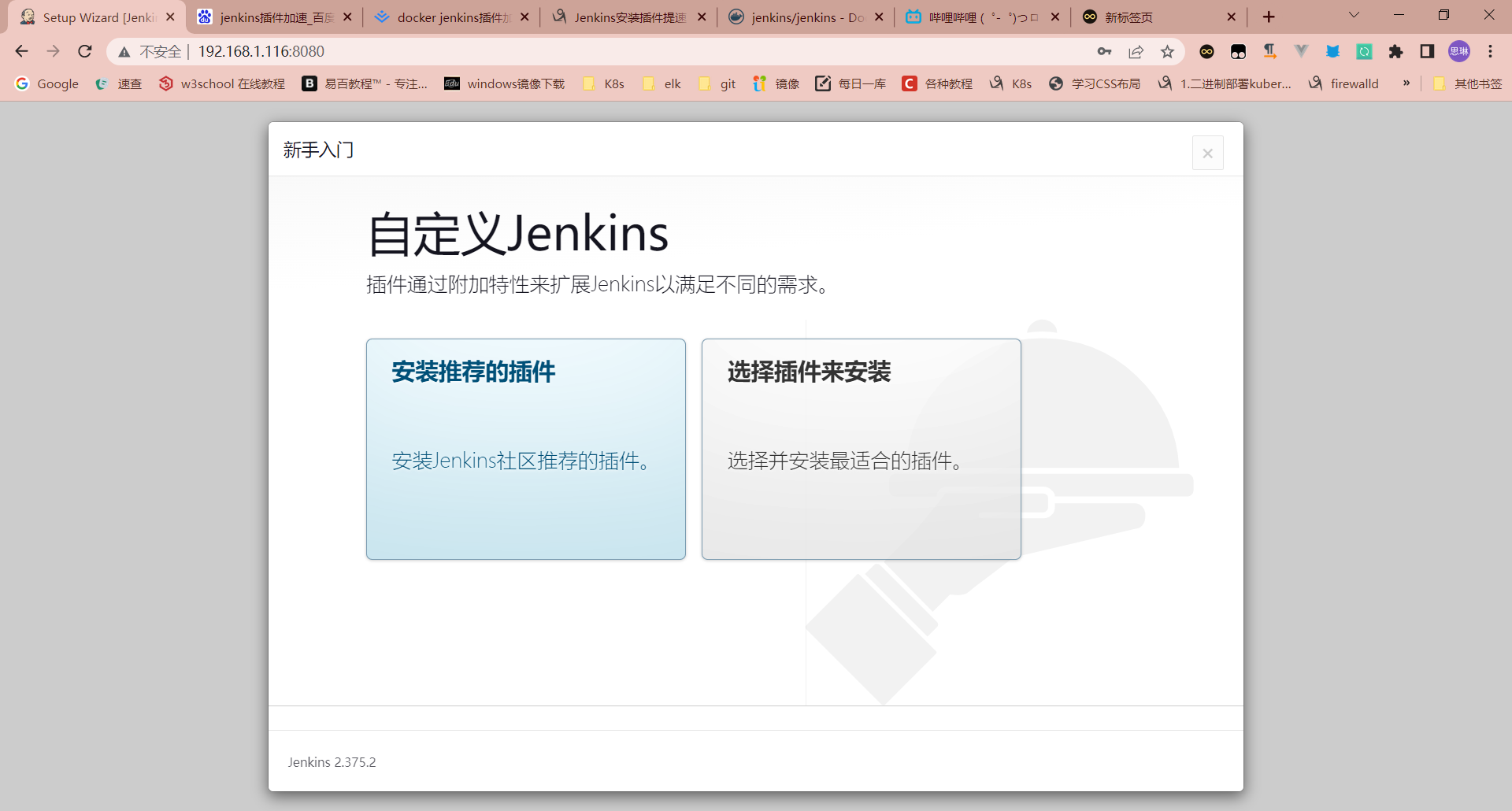The height and width of the screenshot is (811, 1512).
Task: Toggle the browser side panel icon
Action: (x=1427, y=51)
